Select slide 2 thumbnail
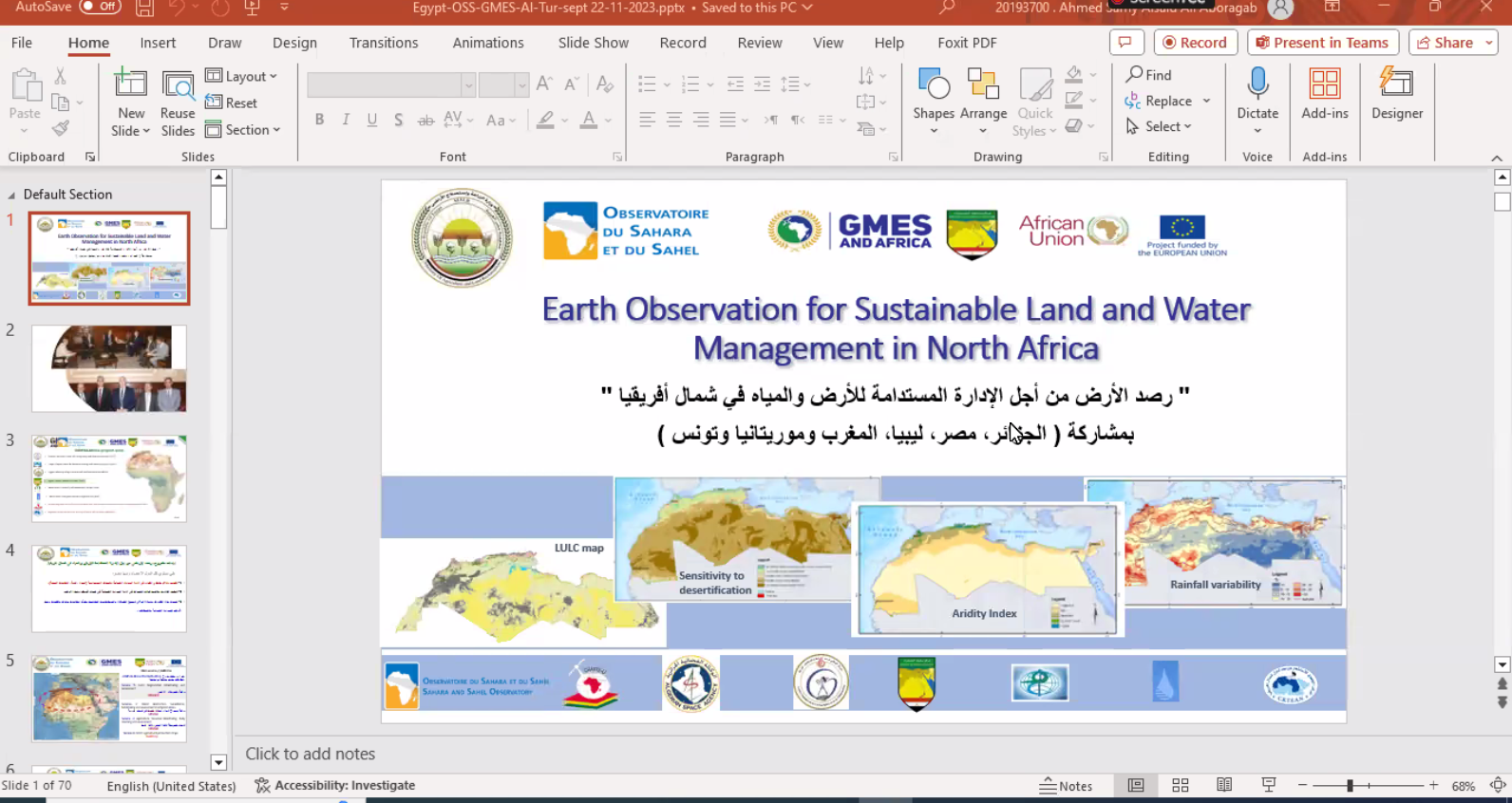Viewport: 1512px width, 803px height. (109, 368)
